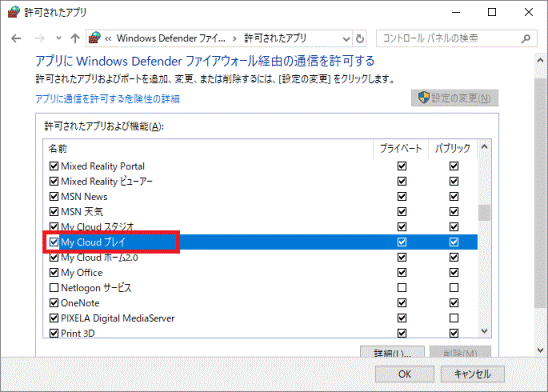Click プライベート column header
548x392 pixels.
pos(401,148)
